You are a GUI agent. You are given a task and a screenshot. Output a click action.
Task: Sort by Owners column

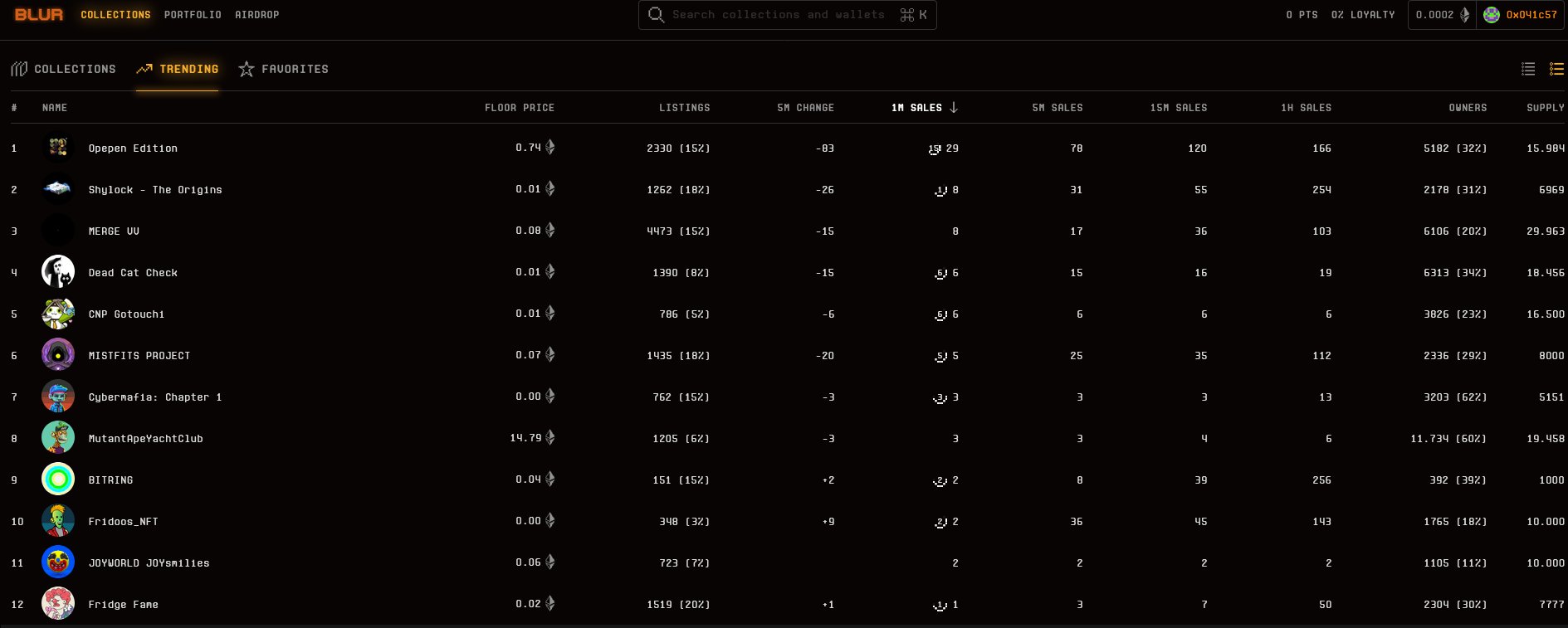1468,108
